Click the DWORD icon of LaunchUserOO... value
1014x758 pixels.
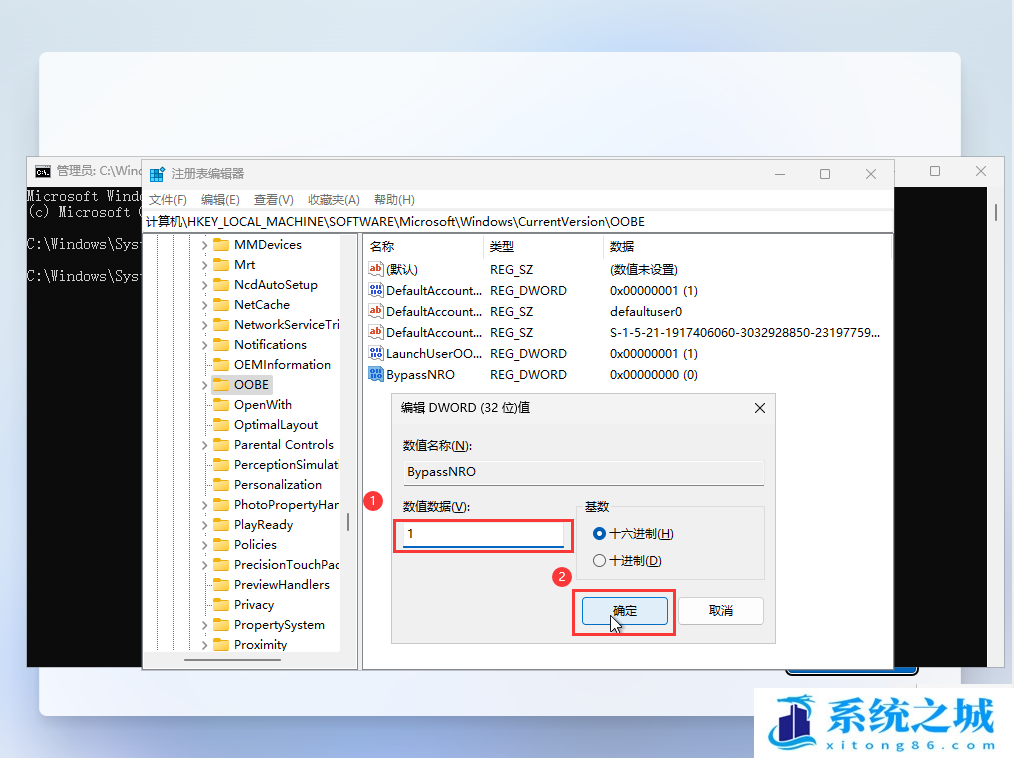tap(376, 353)
